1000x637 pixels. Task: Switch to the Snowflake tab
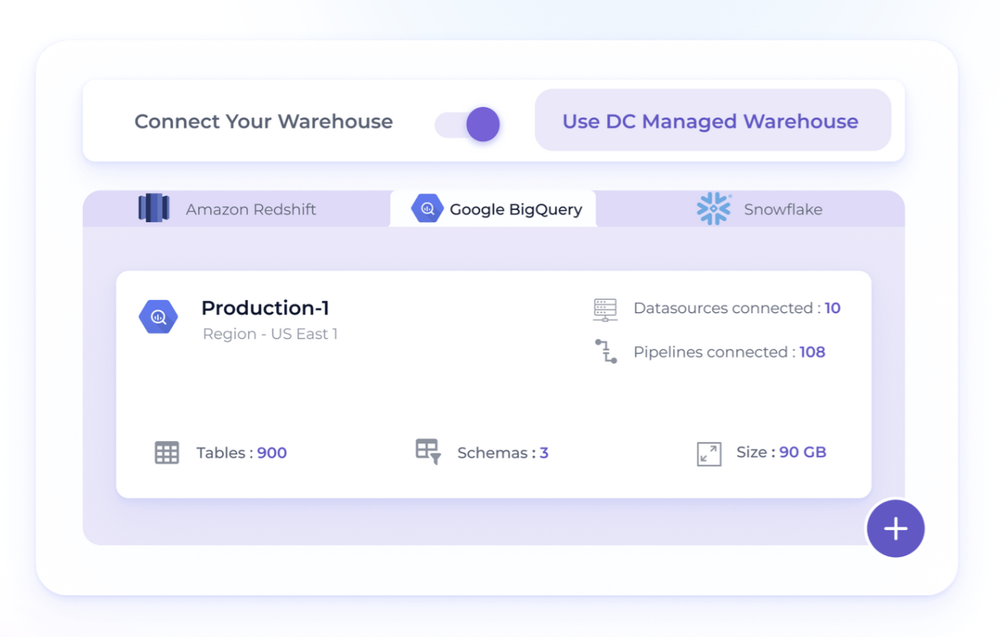point(750,209)
